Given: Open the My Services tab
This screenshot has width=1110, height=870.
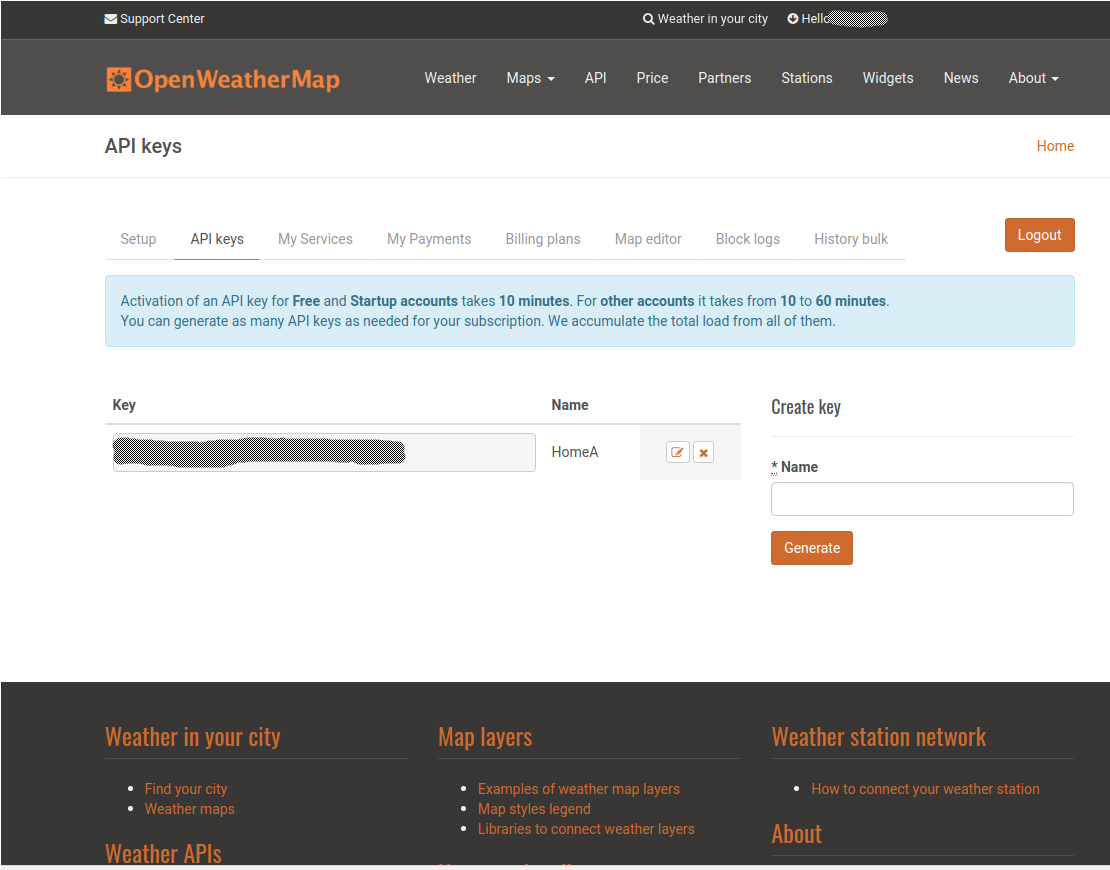Looking at the screenshot, I should 315,239.
